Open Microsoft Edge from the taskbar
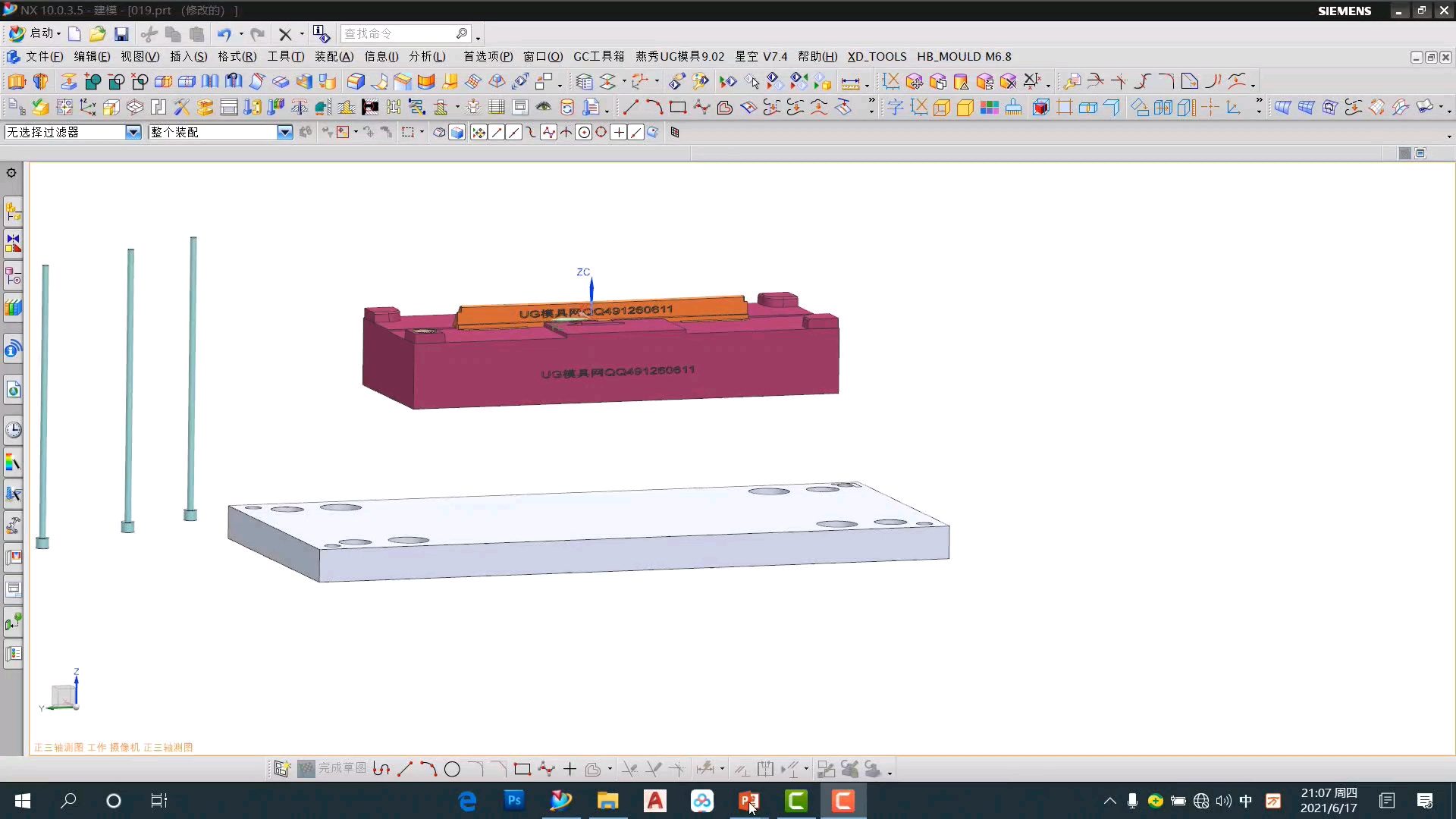This screenshot has width=1456, height=819. [467, 801]
